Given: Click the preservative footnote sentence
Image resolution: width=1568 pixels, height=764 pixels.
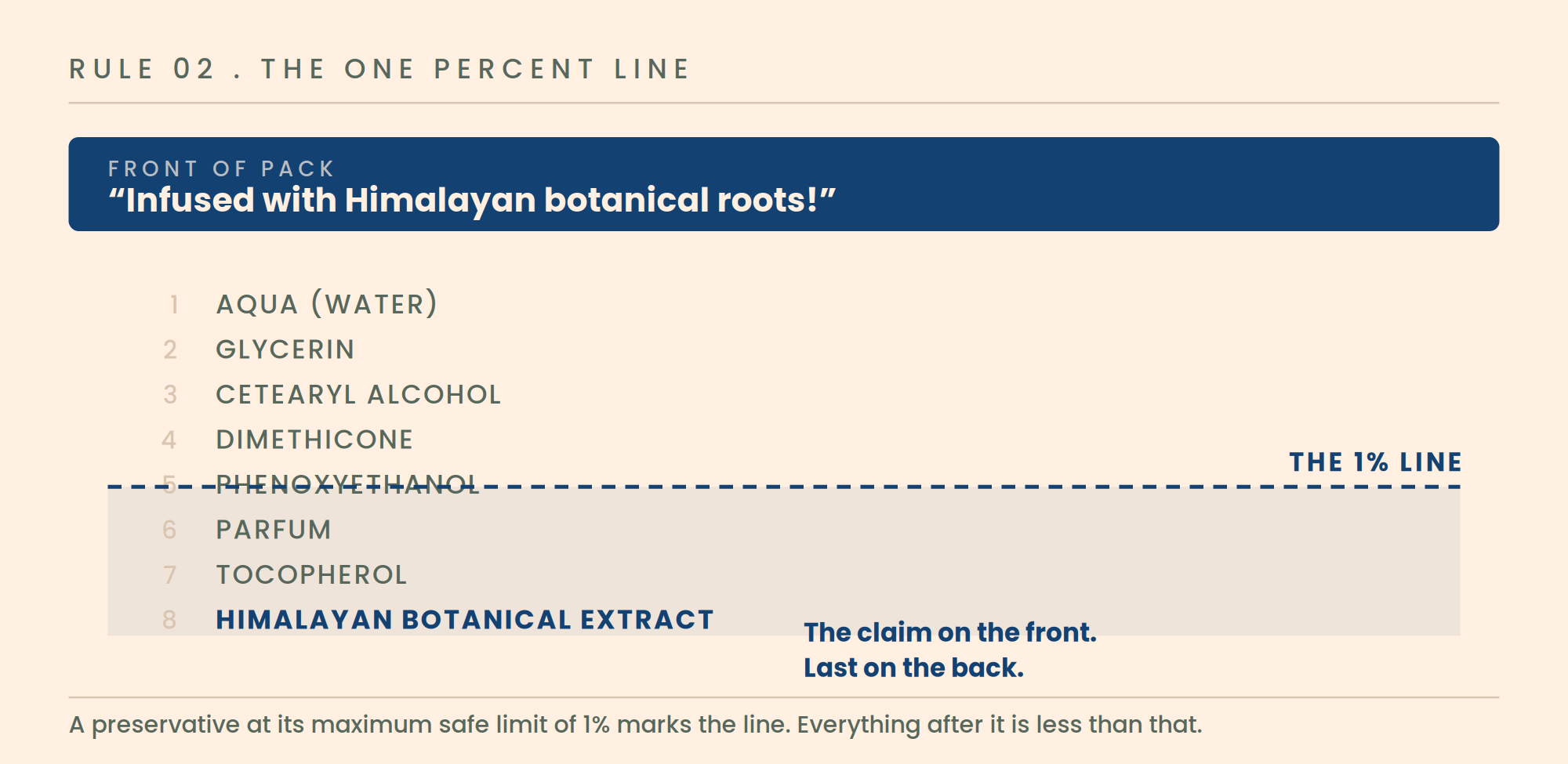Looking at the screenshot, I should 635,724.
